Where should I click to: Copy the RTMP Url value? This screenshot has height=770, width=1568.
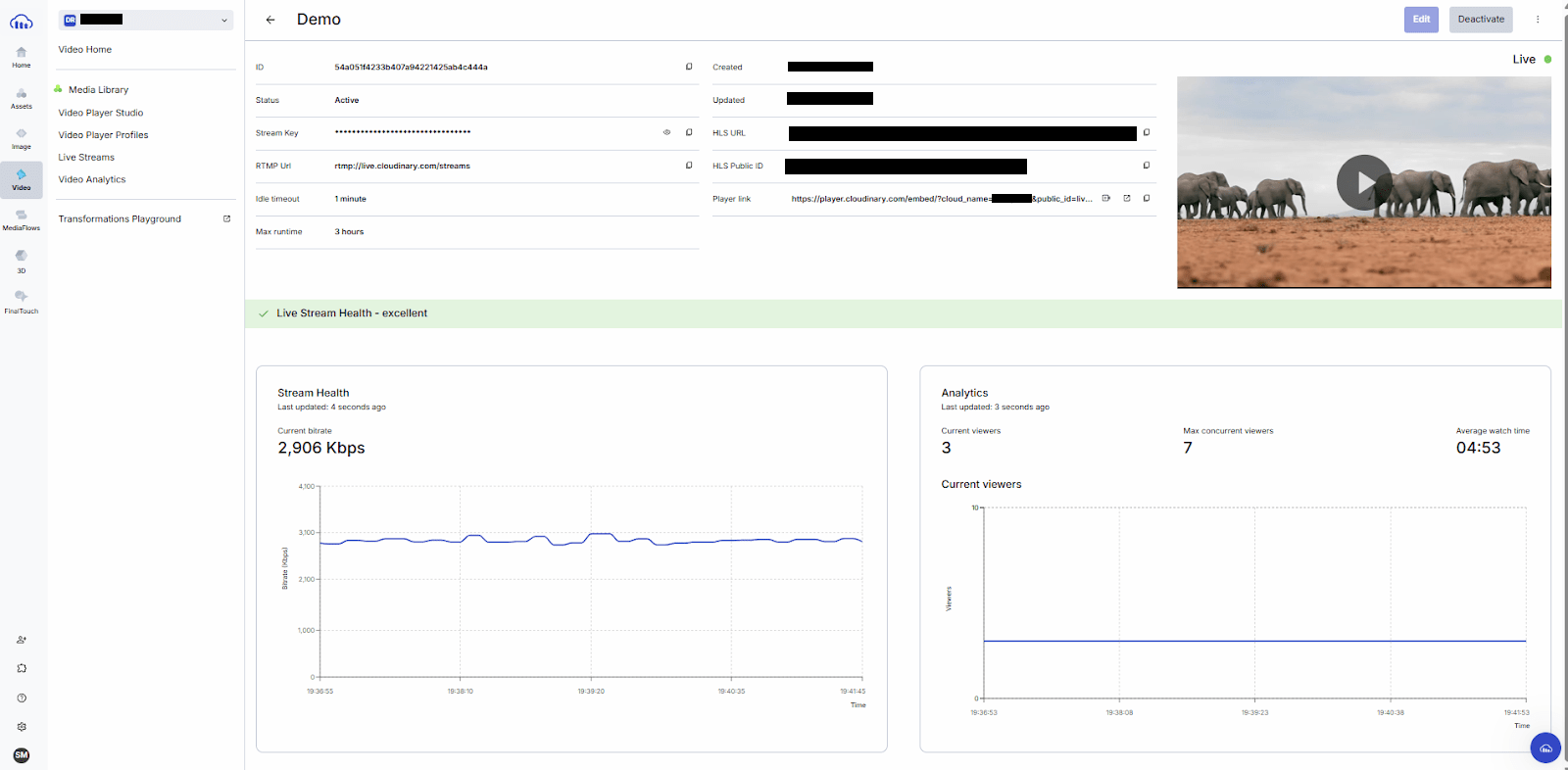coord(689,166)
